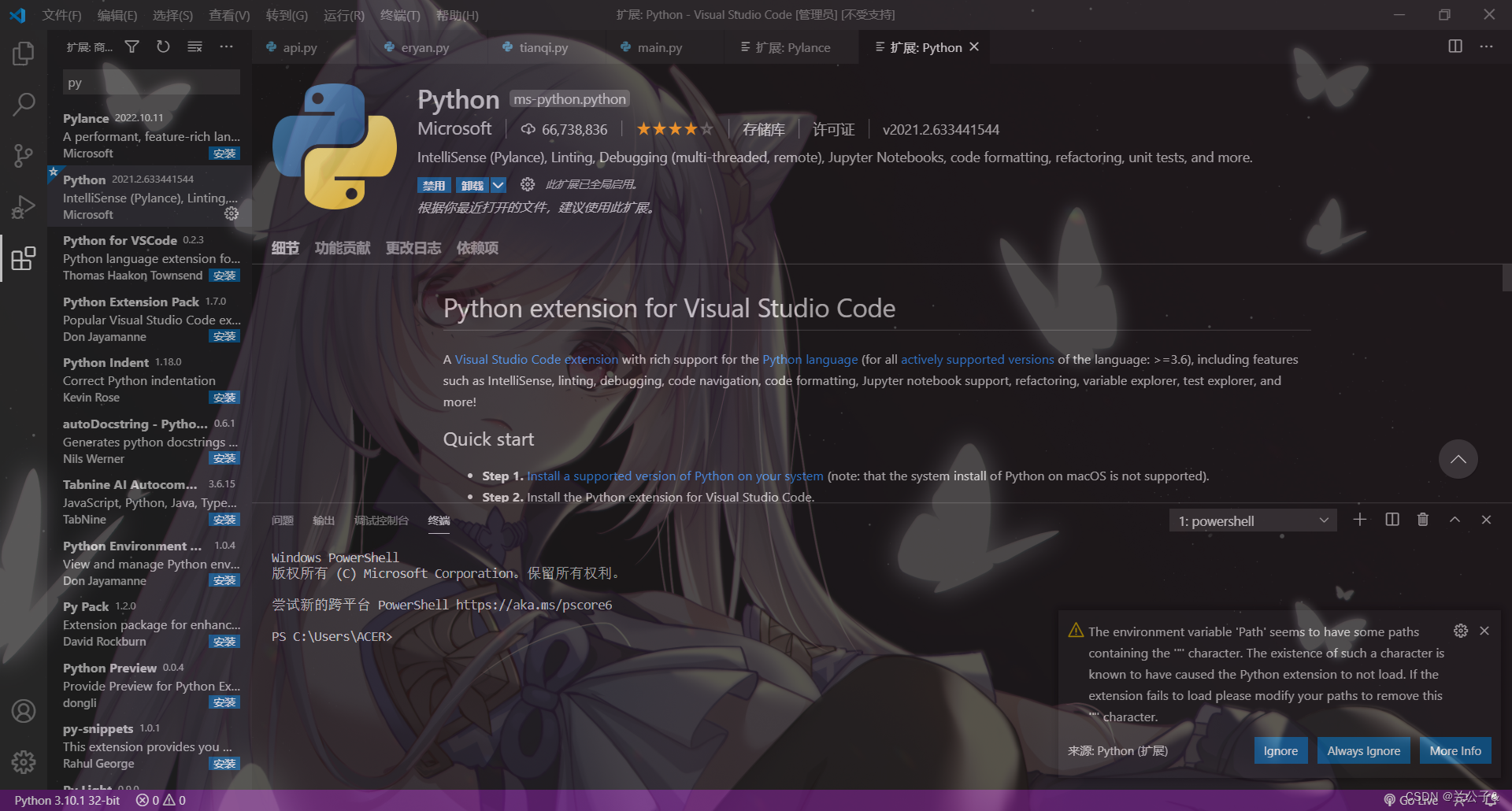1512x811 pixels.
Task: Switch to the tianqi.py tab
Action: (x=543, y=47)
